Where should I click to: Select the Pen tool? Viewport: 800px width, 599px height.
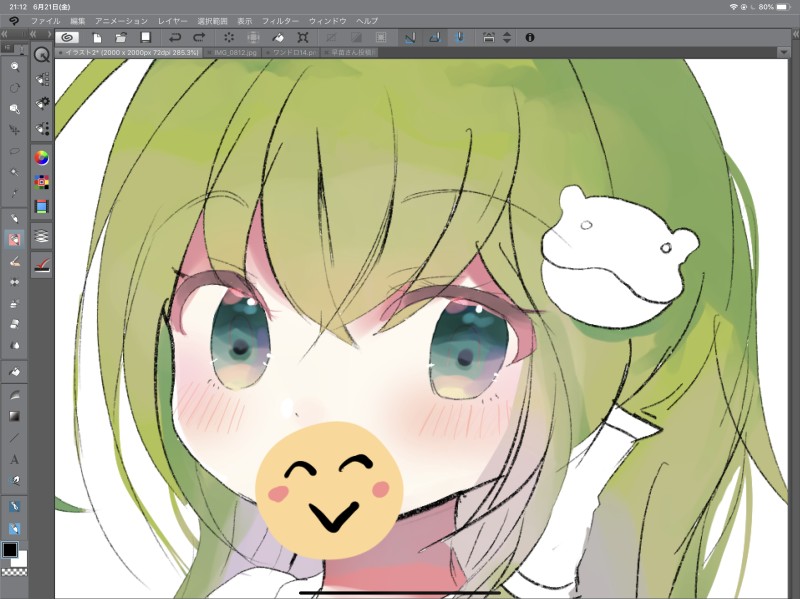click(x=15, y=218)
